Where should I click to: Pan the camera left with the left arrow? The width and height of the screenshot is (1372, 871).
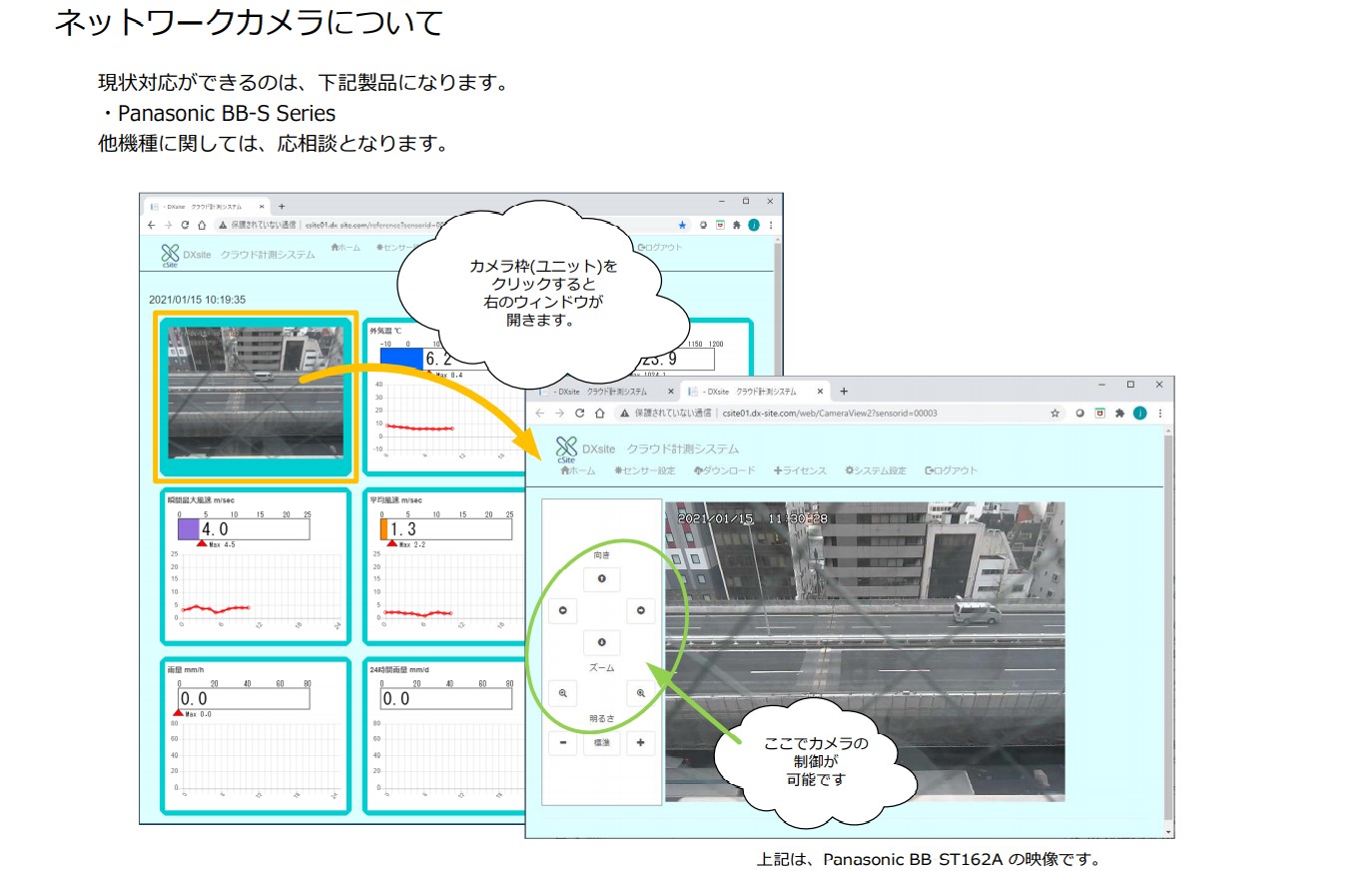562,610
